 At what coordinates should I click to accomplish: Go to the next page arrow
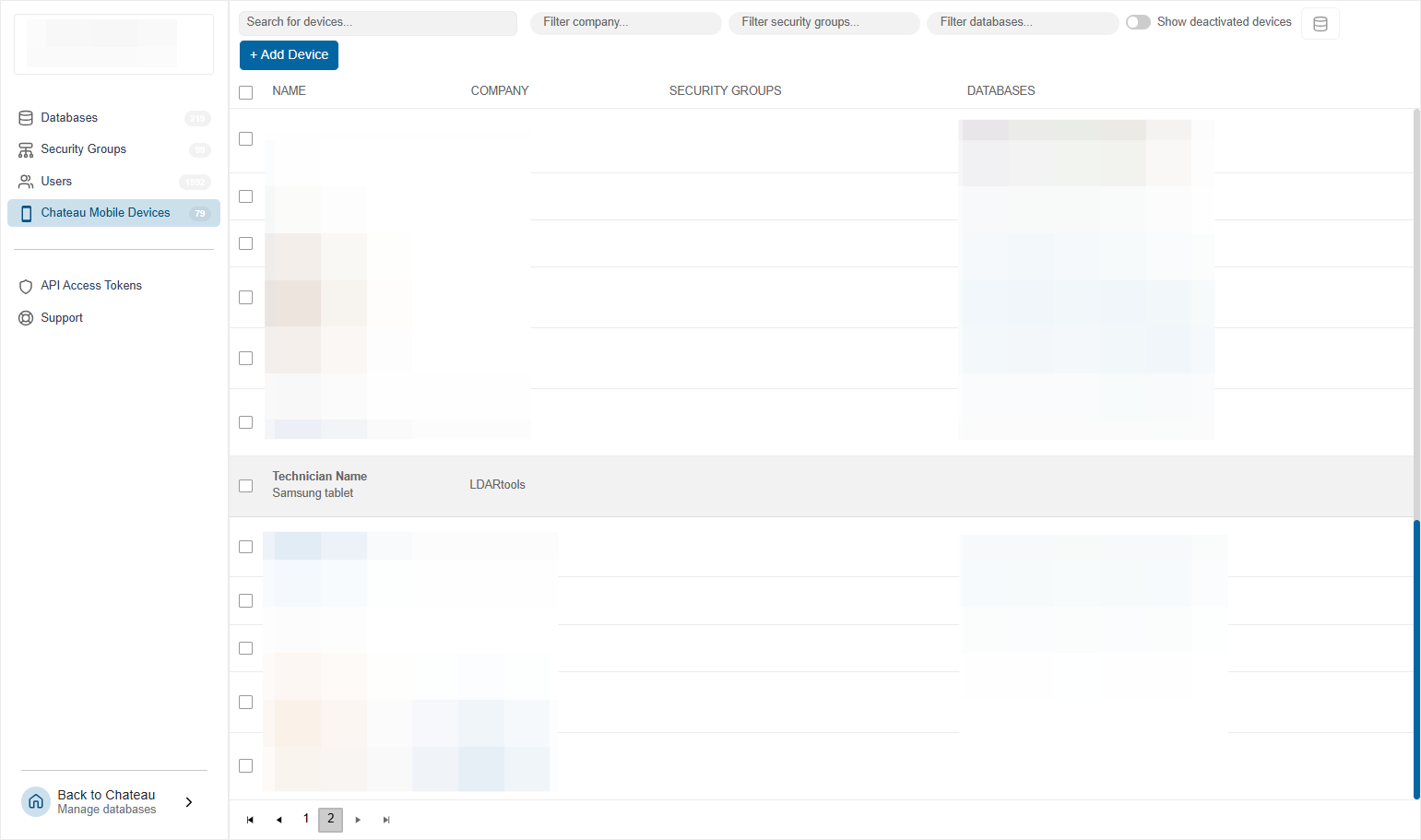coord(358,820)
